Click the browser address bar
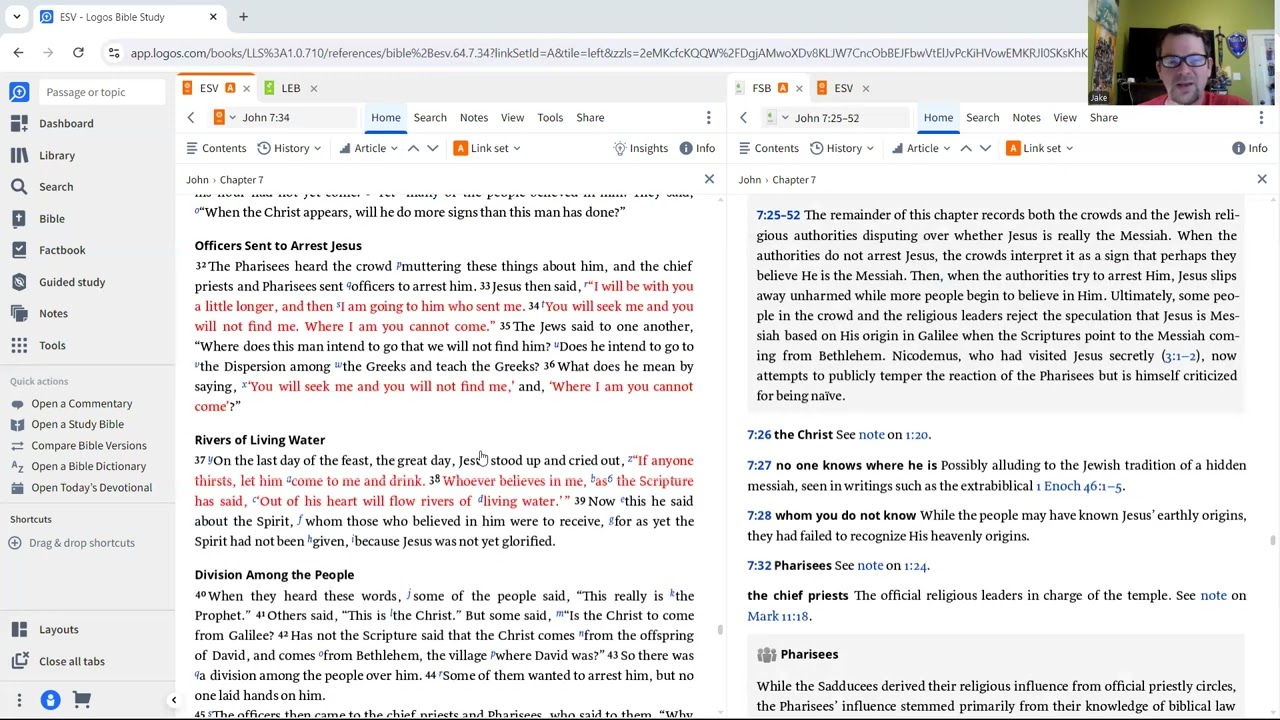 (607, 53)
